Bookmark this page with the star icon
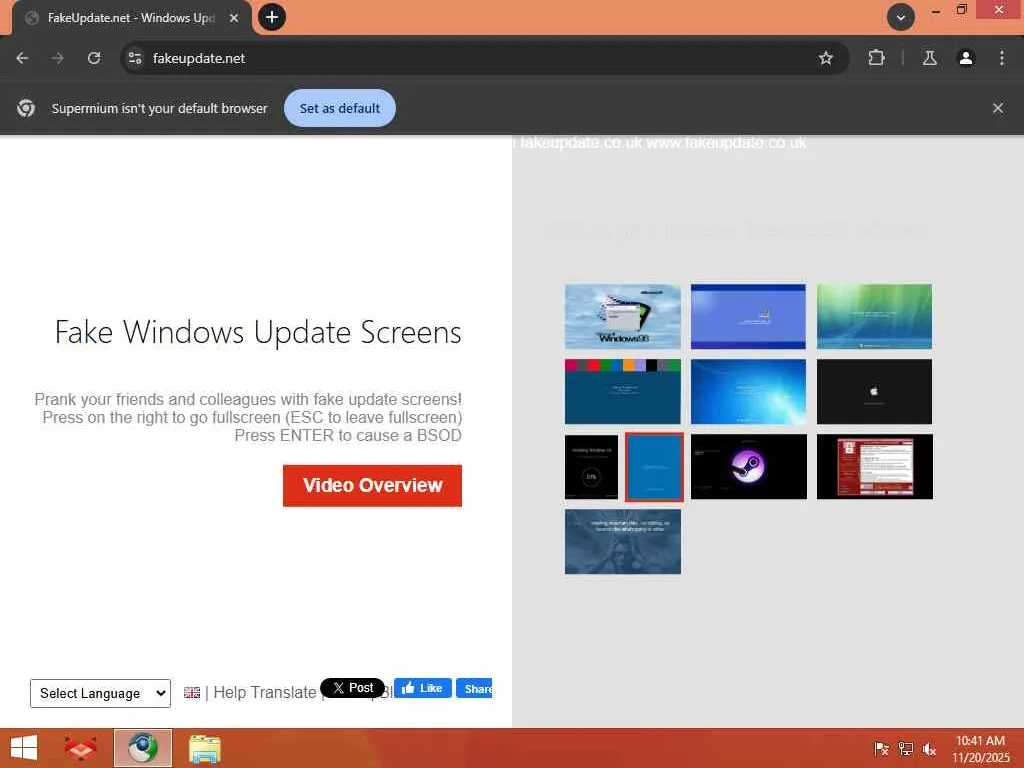 pos(825,58)
